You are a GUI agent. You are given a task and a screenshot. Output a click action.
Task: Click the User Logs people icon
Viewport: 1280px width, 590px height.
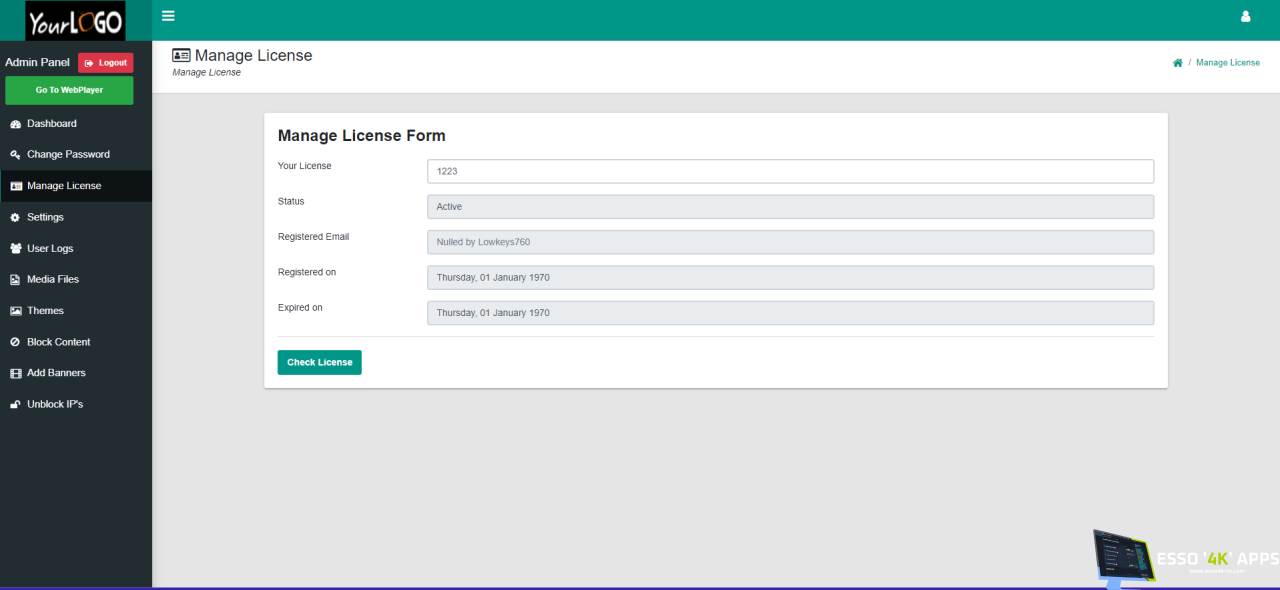[15, 249]
